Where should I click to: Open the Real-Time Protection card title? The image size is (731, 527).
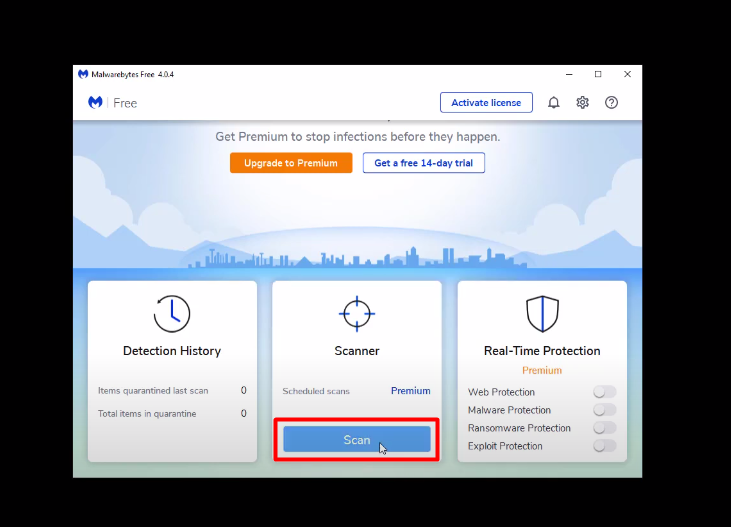(x=542, y=351)
